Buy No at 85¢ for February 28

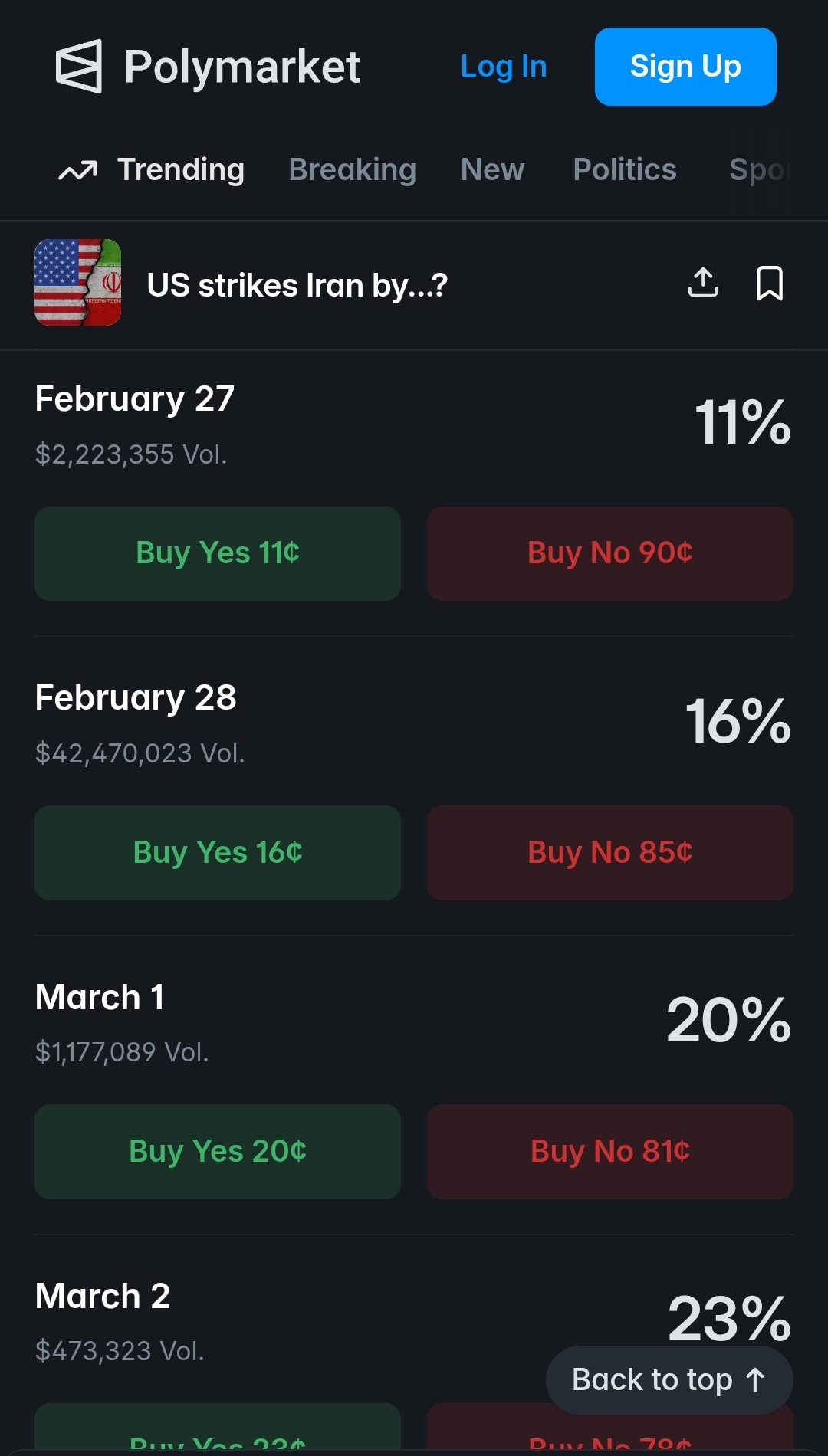click(609, 852)
